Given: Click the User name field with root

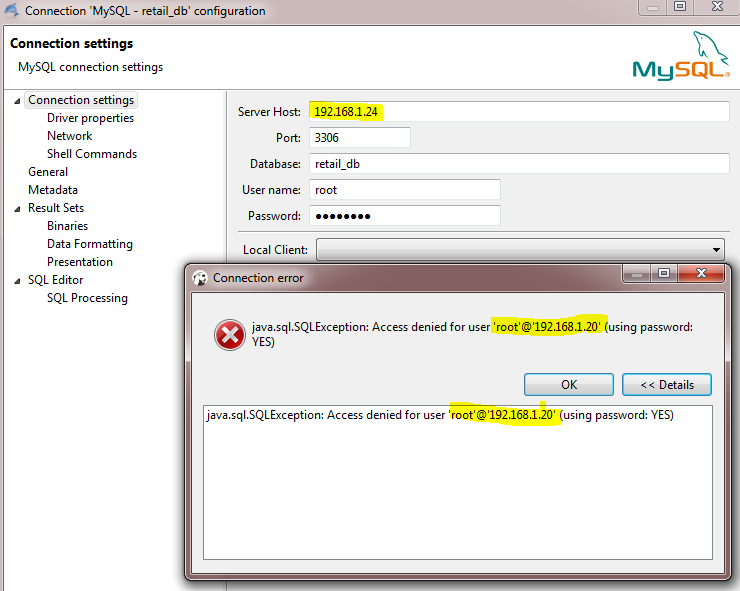Looking at the screenshot, I should (405, 190).
